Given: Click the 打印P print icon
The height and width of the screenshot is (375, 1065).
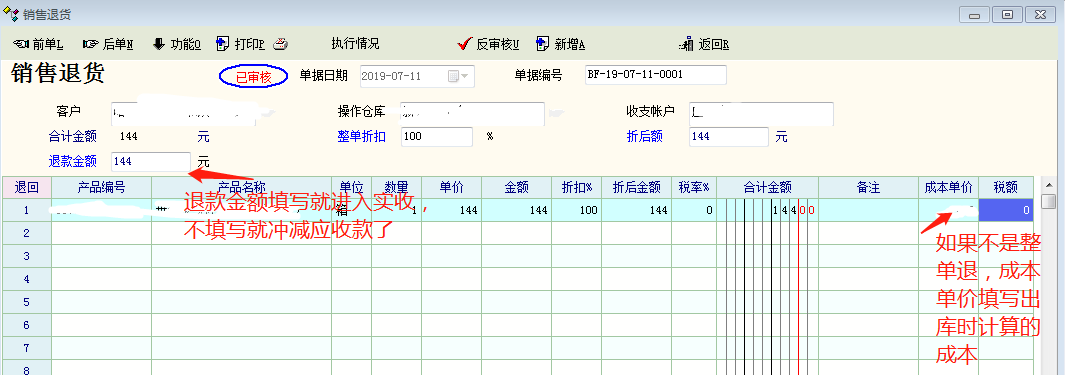Looking at the screenshot, I should pyautogui.click(x=222, y=44).
